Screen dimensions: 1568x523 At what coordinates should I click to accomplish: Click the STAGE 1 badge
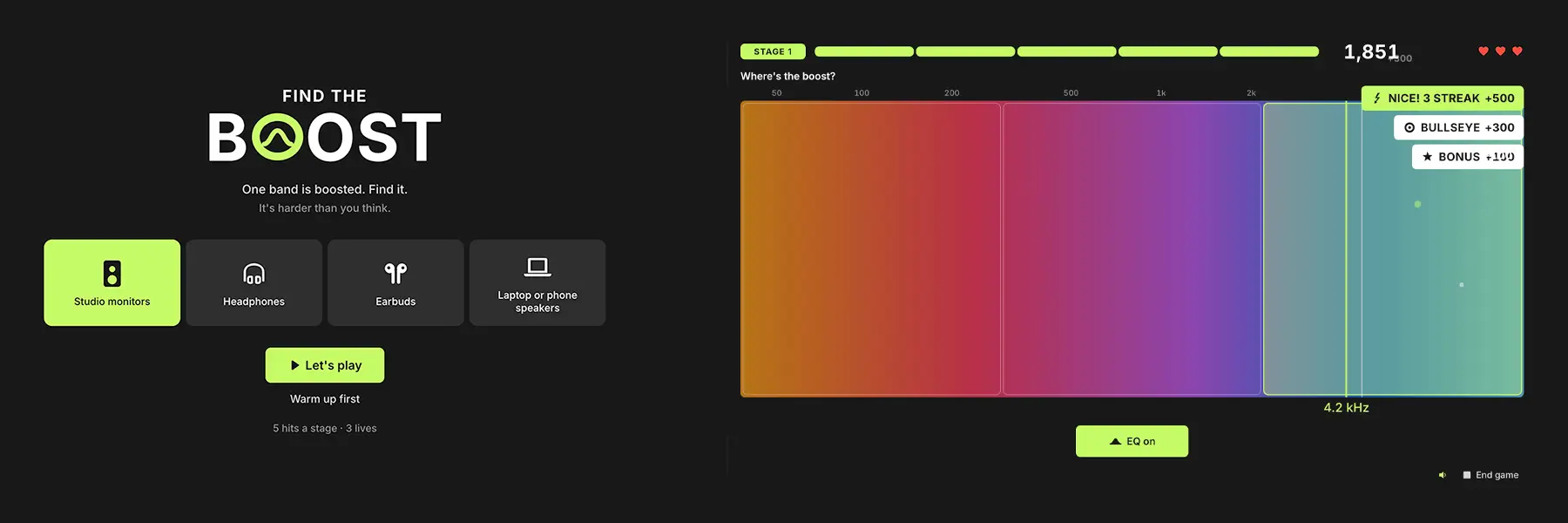[x=773, y=51]
